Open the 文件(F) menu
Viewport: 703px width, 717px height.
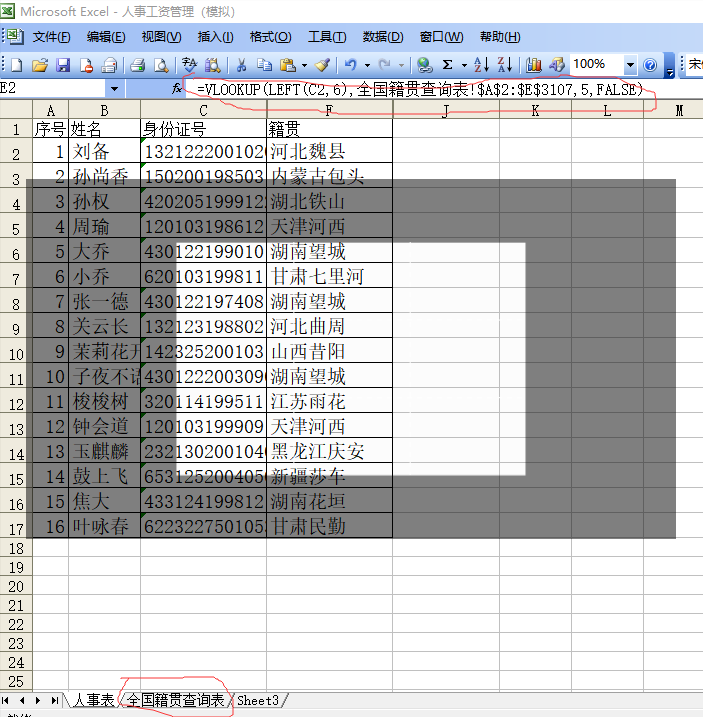(51, 37)
